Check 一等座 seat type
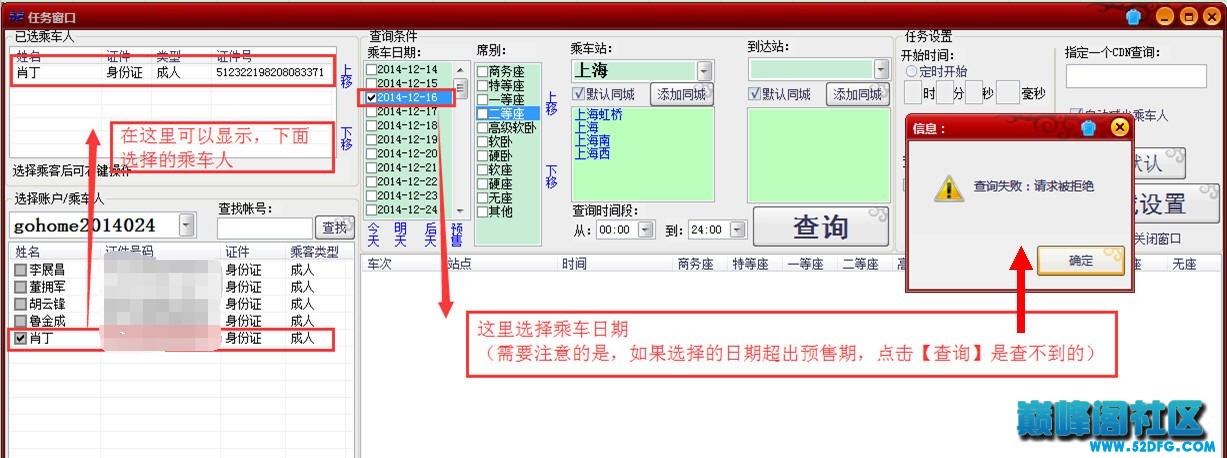 482,100
